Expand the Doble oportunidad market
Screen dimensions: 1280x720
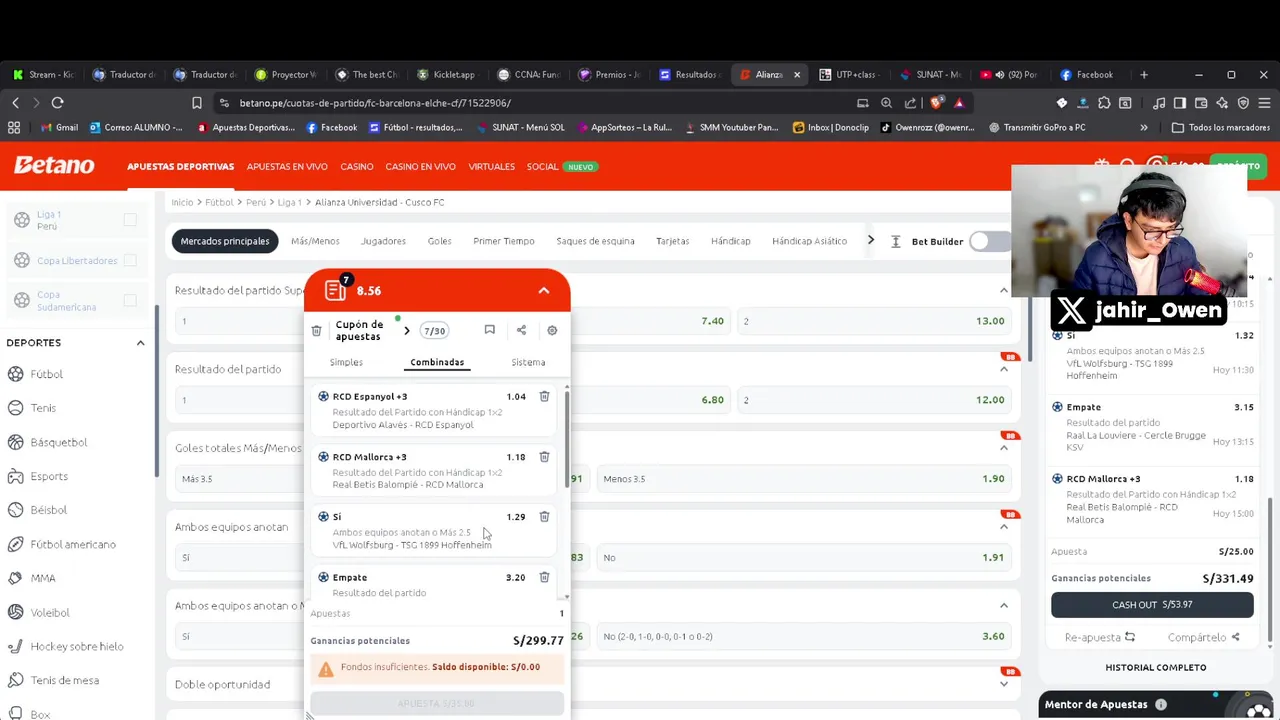(x=1004, y=684)
